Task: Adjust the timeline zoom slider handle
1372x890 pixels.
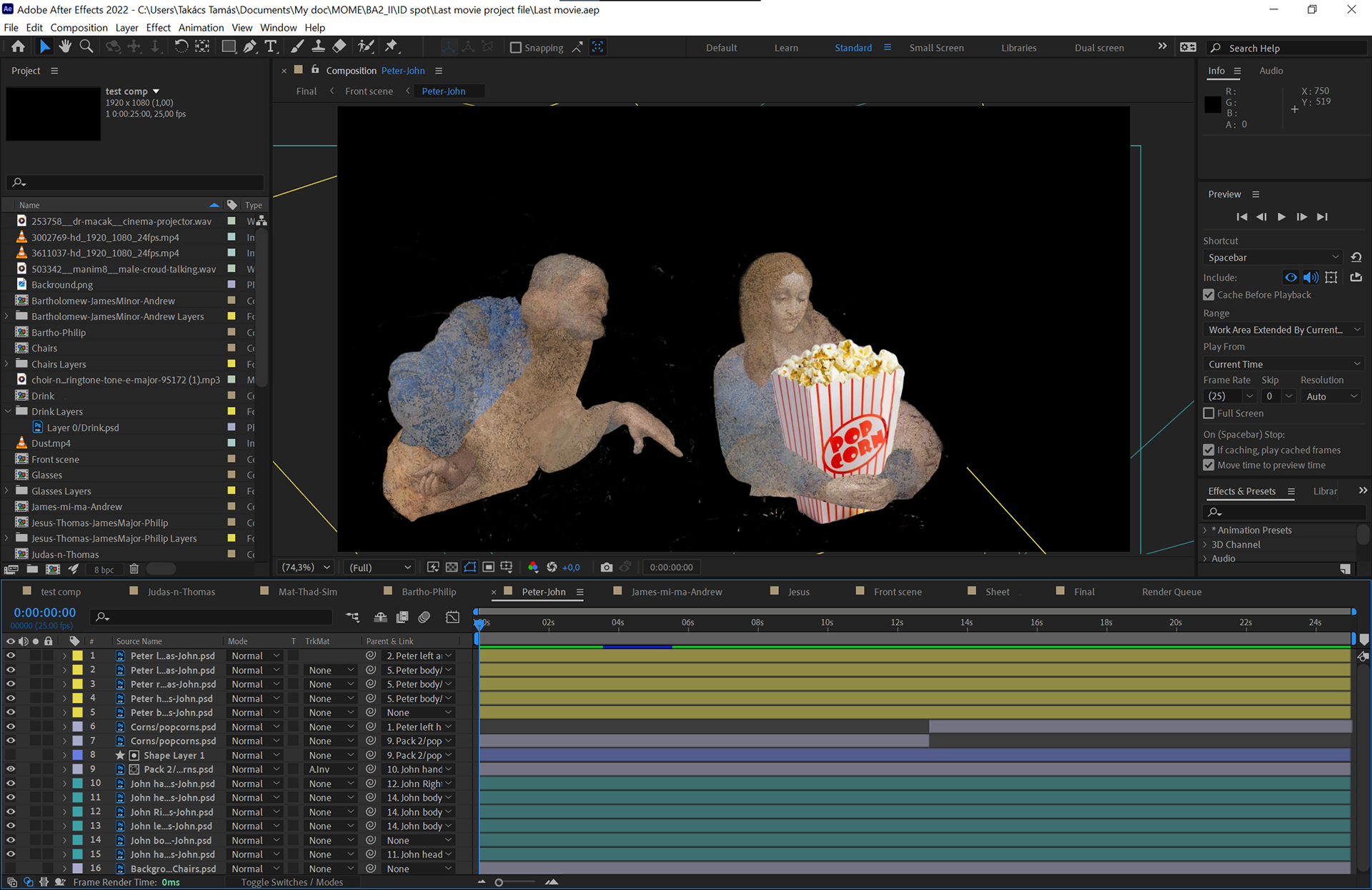Action: (499, 882)
